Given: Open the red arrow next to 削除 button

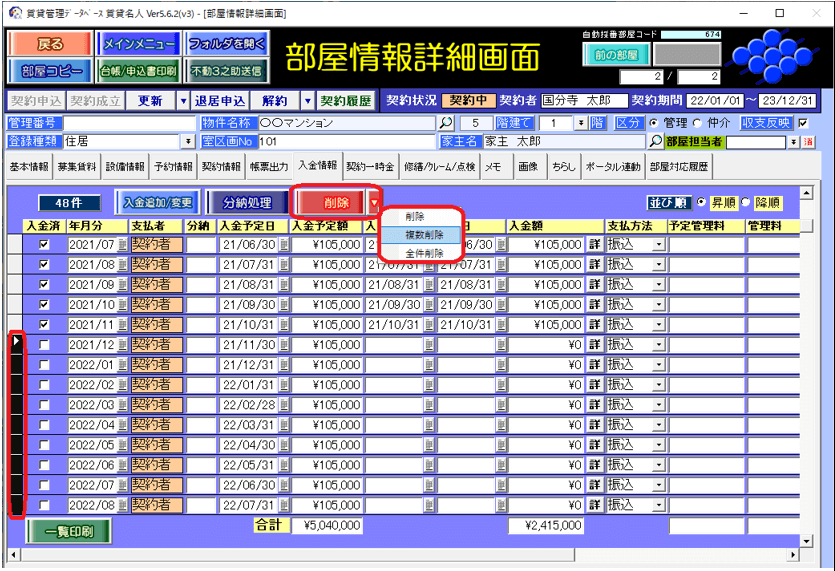Looking at the screenshot, I should [x=374, y=201].
